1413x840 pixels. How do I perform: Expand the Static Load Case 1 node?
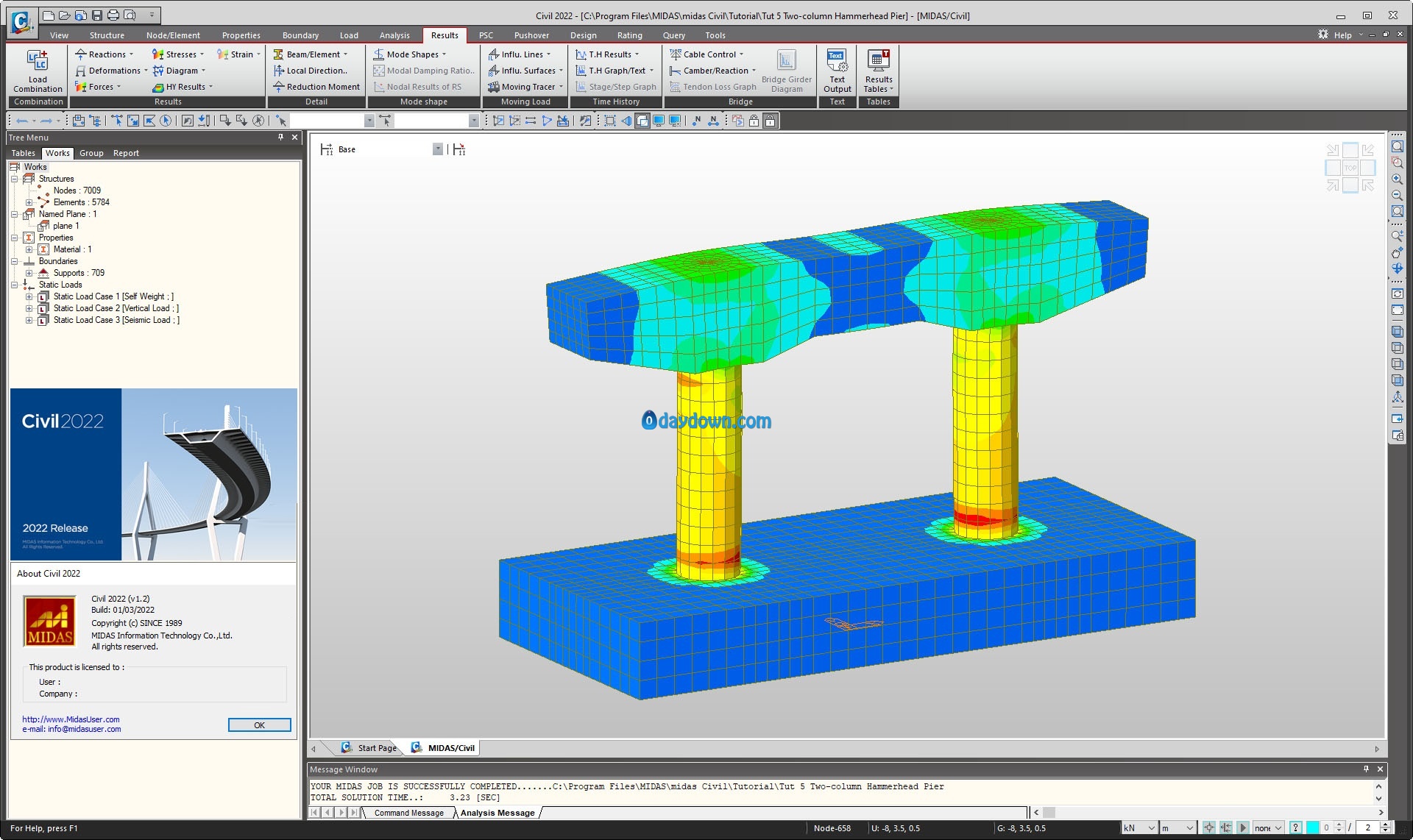pyautogui.click(x=29, y=296)
